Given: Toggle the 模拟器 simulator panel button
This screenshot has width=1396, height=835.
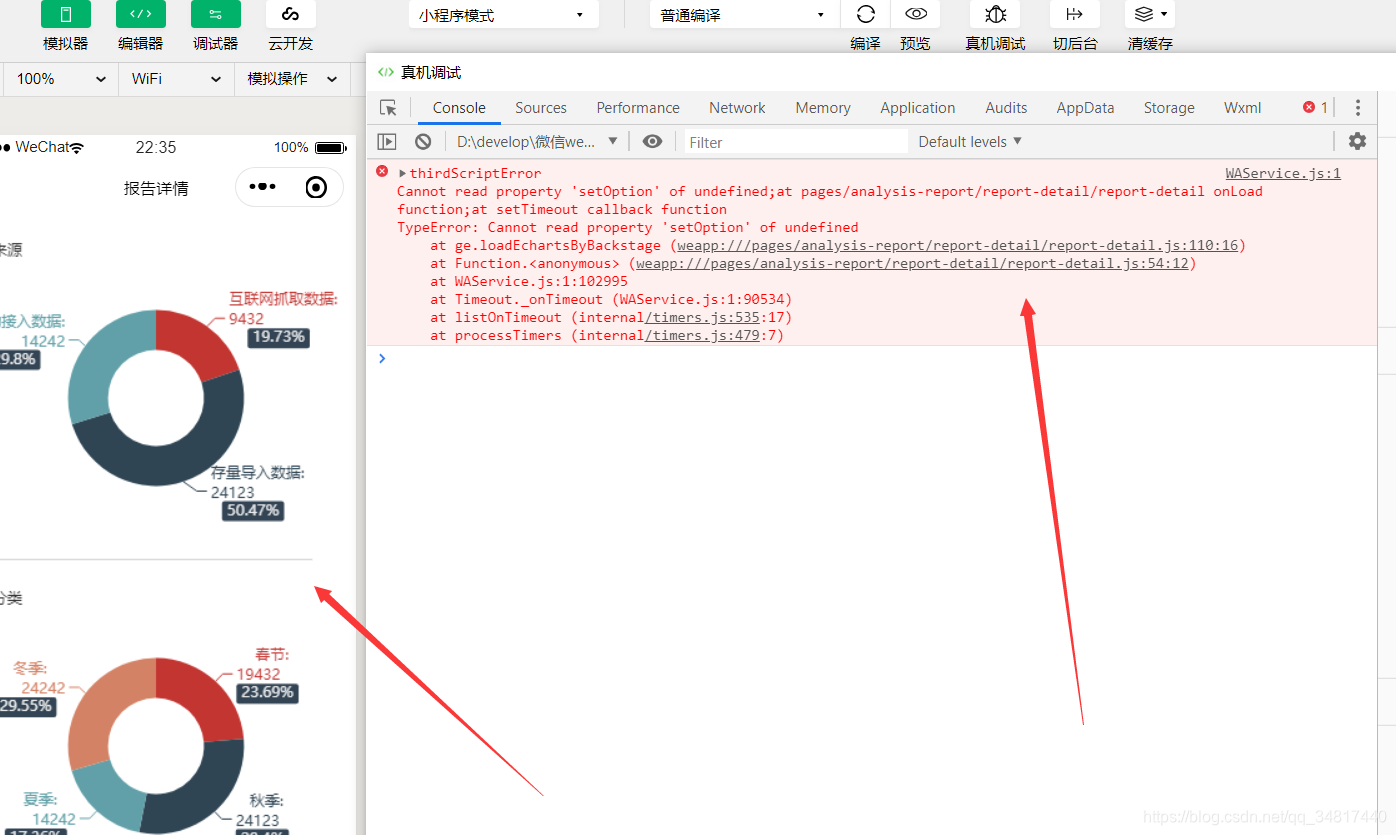Looking at the screenshot, I should 66,14.
